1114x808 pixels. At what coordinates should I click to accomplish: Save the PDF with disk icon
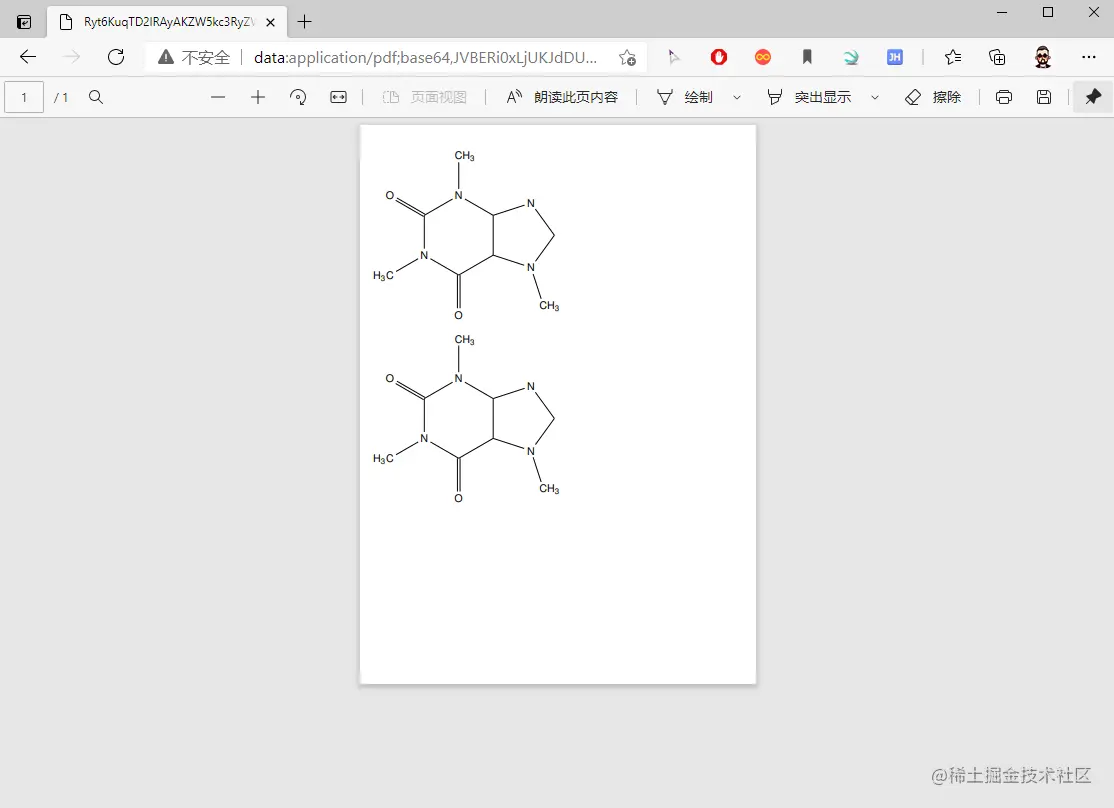1044,97
